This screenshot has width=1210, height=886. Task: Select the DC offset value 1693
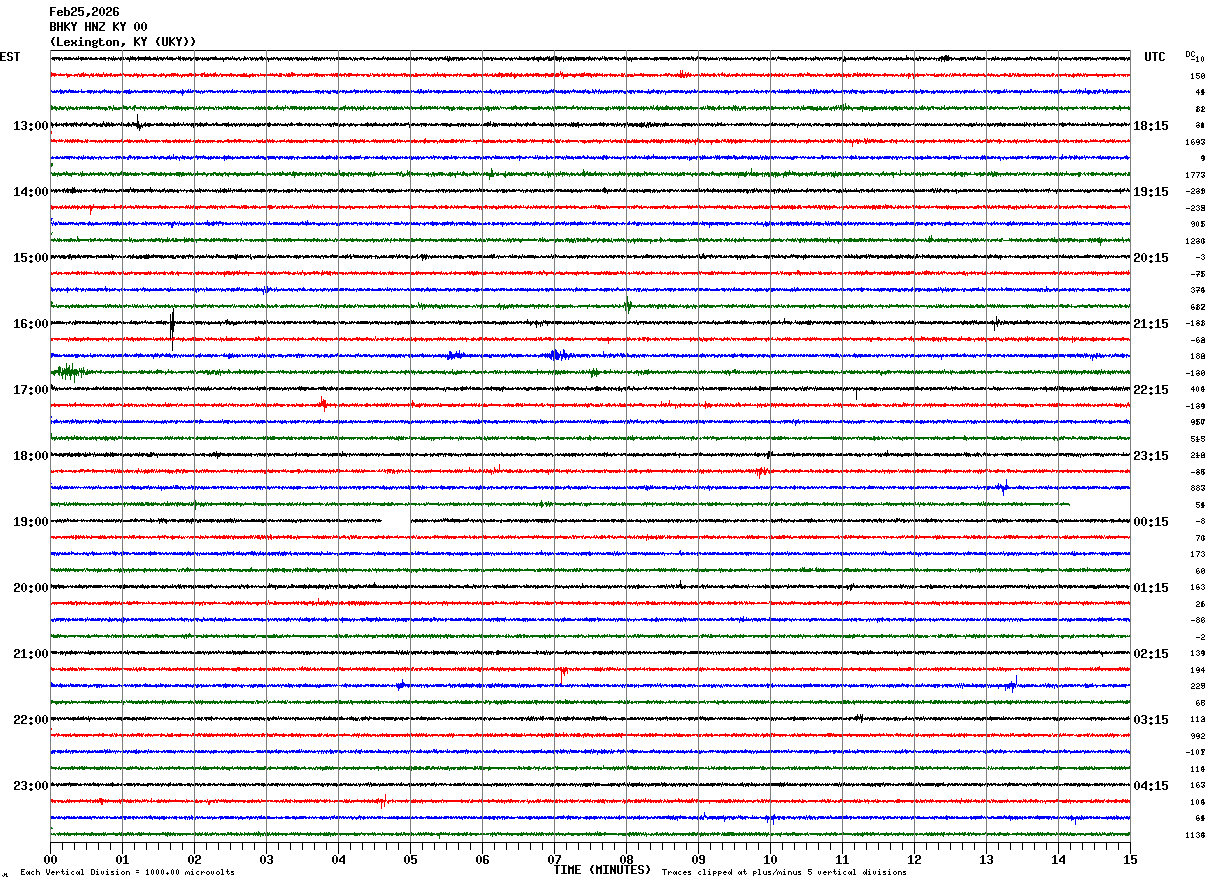tap(1195, 142)
